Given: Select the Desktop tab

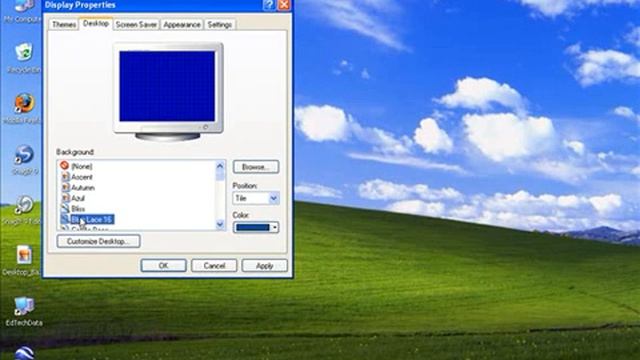Looking at the screenshot, I should click(96, 24).
